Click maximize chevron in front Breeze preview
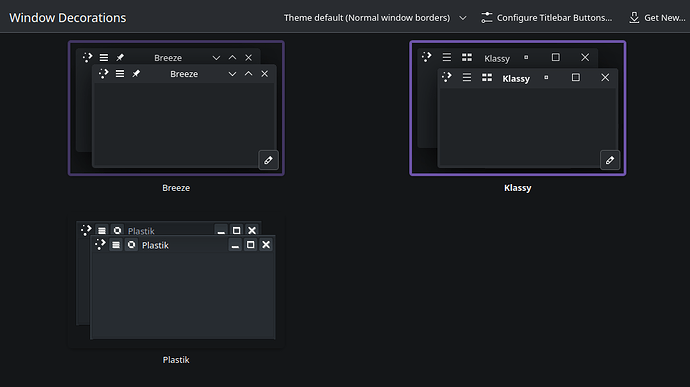 click(249, 74)
